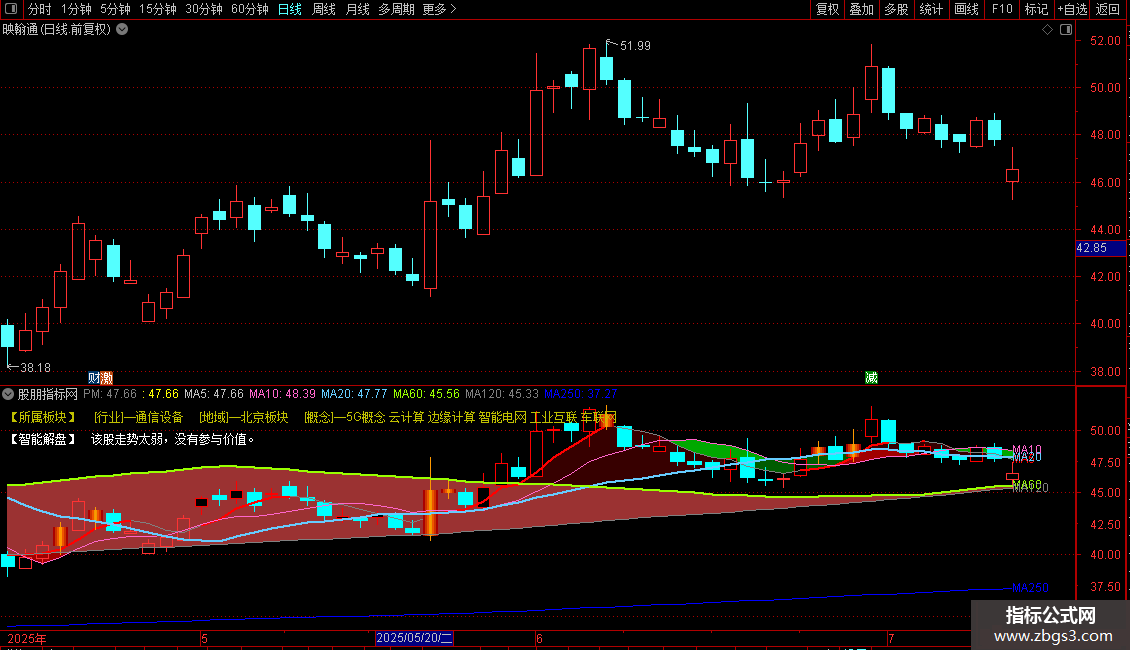Image resolution: width=1130 pixels, height=650 pixels.
Task: Click the MA60: 45.56 value
Action: pyautogui.click(x=426, y=394)
